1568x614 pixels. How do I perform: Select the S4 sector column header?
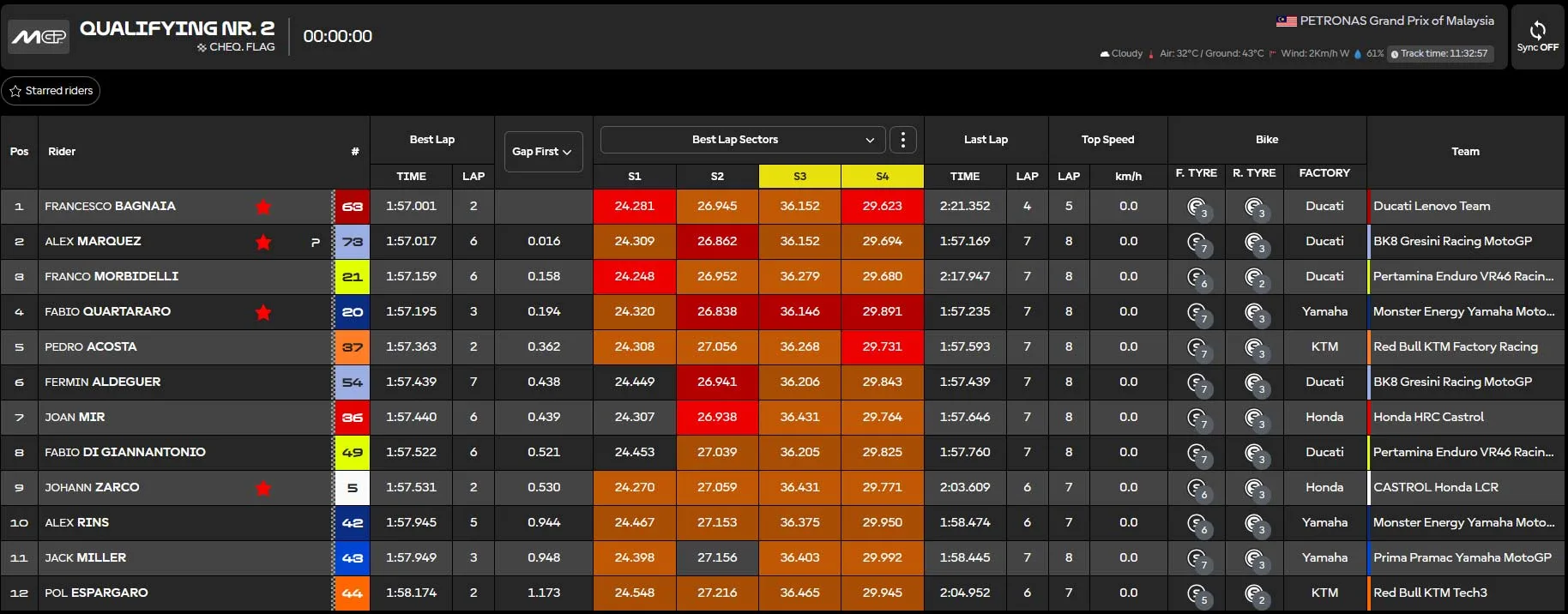click(x=882, y=176)
